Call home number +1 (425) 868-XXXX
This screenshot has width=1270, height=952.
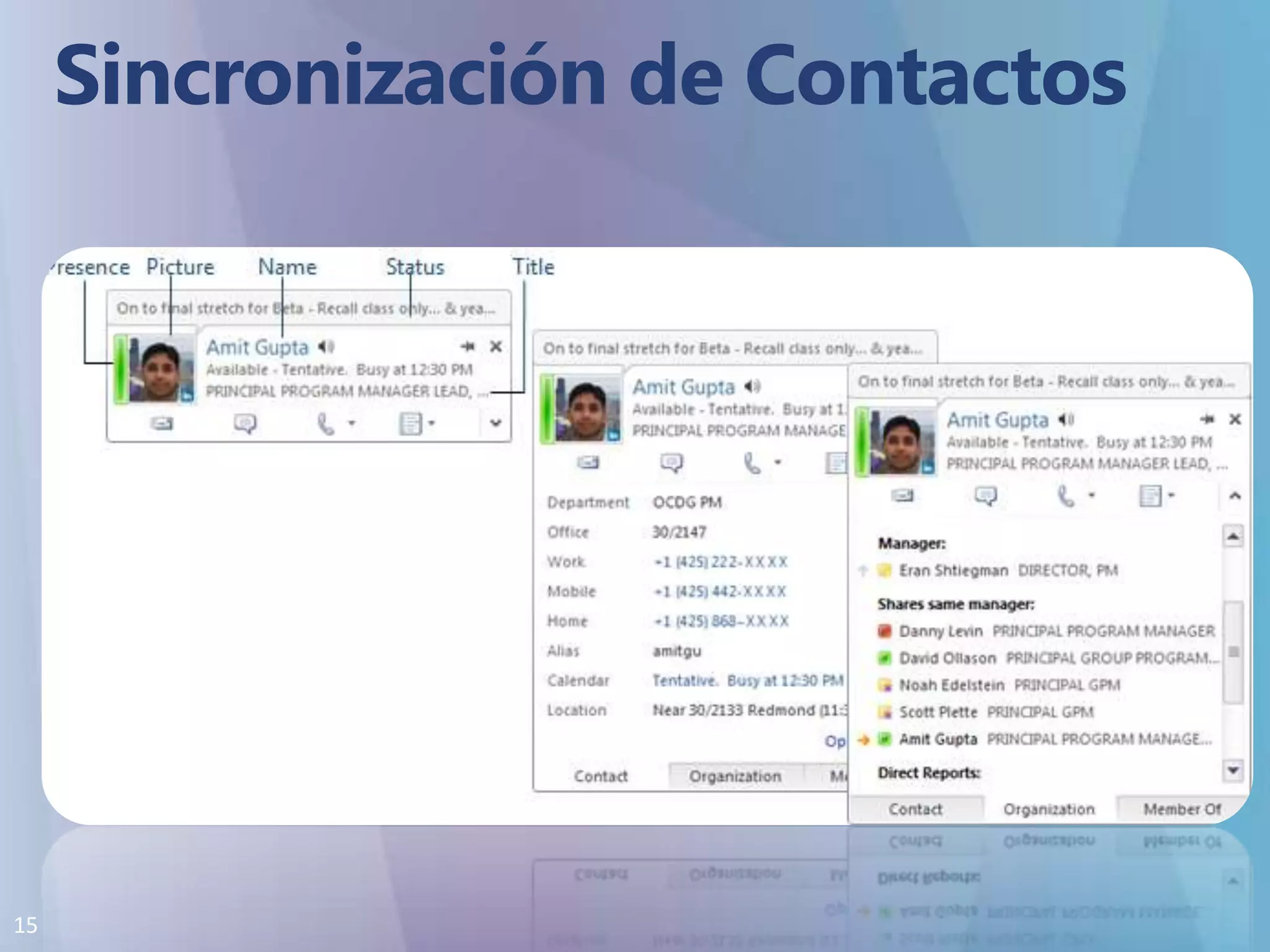pyautogui.click(x=721, y=621)
